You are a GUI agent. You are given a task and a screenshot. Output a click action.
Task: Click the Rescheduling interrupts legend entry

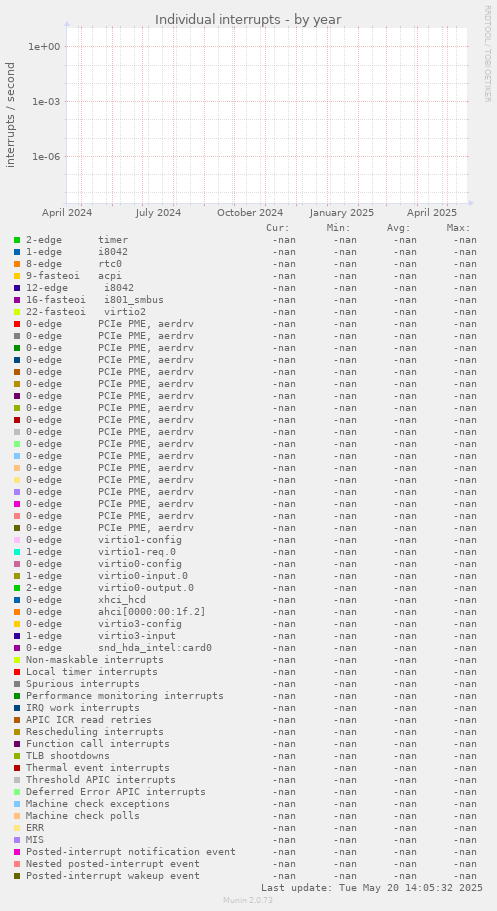pyautogui.click(x=95, y=731)
